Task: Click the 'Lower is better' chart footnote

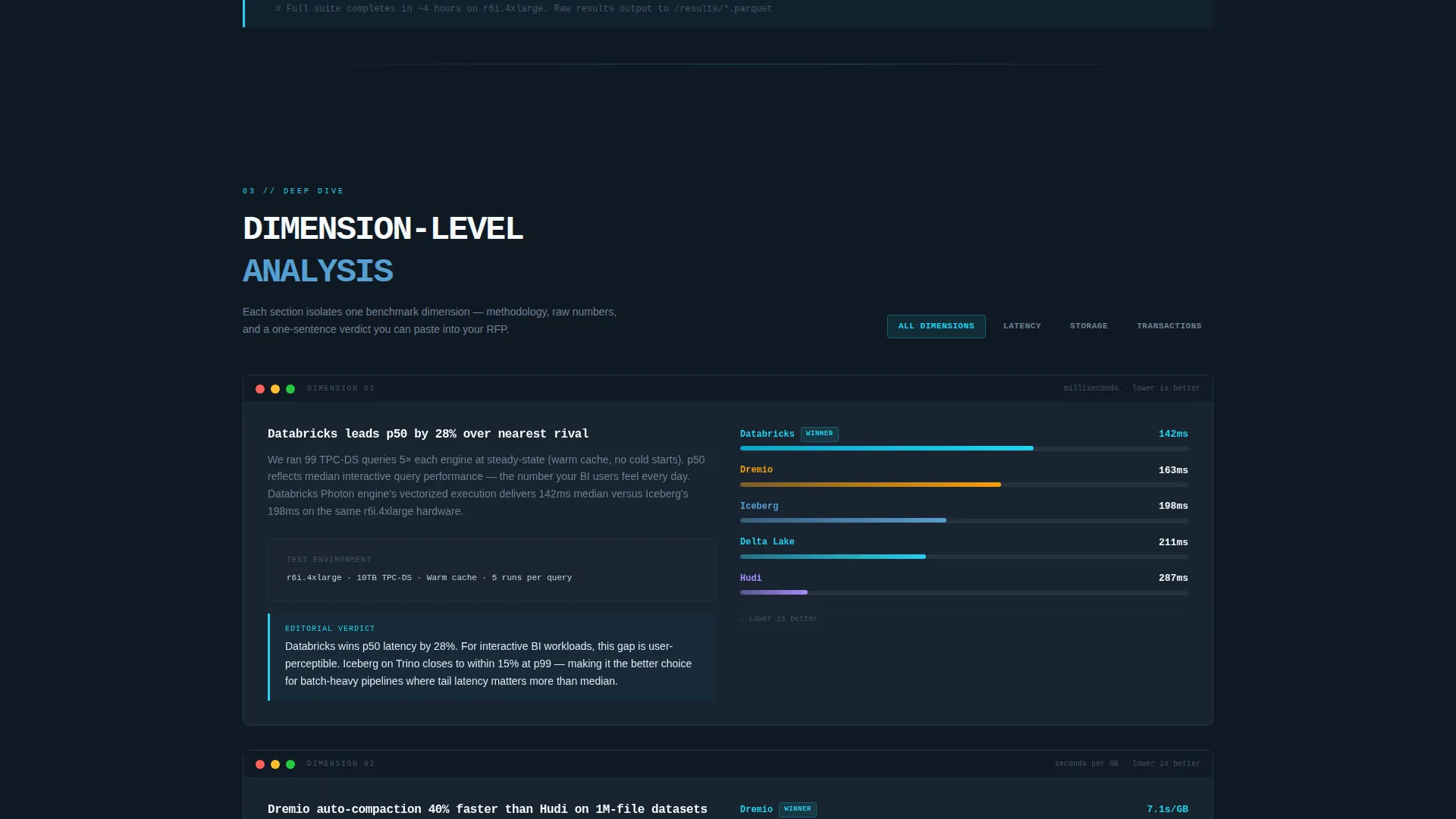Action: 779,619
